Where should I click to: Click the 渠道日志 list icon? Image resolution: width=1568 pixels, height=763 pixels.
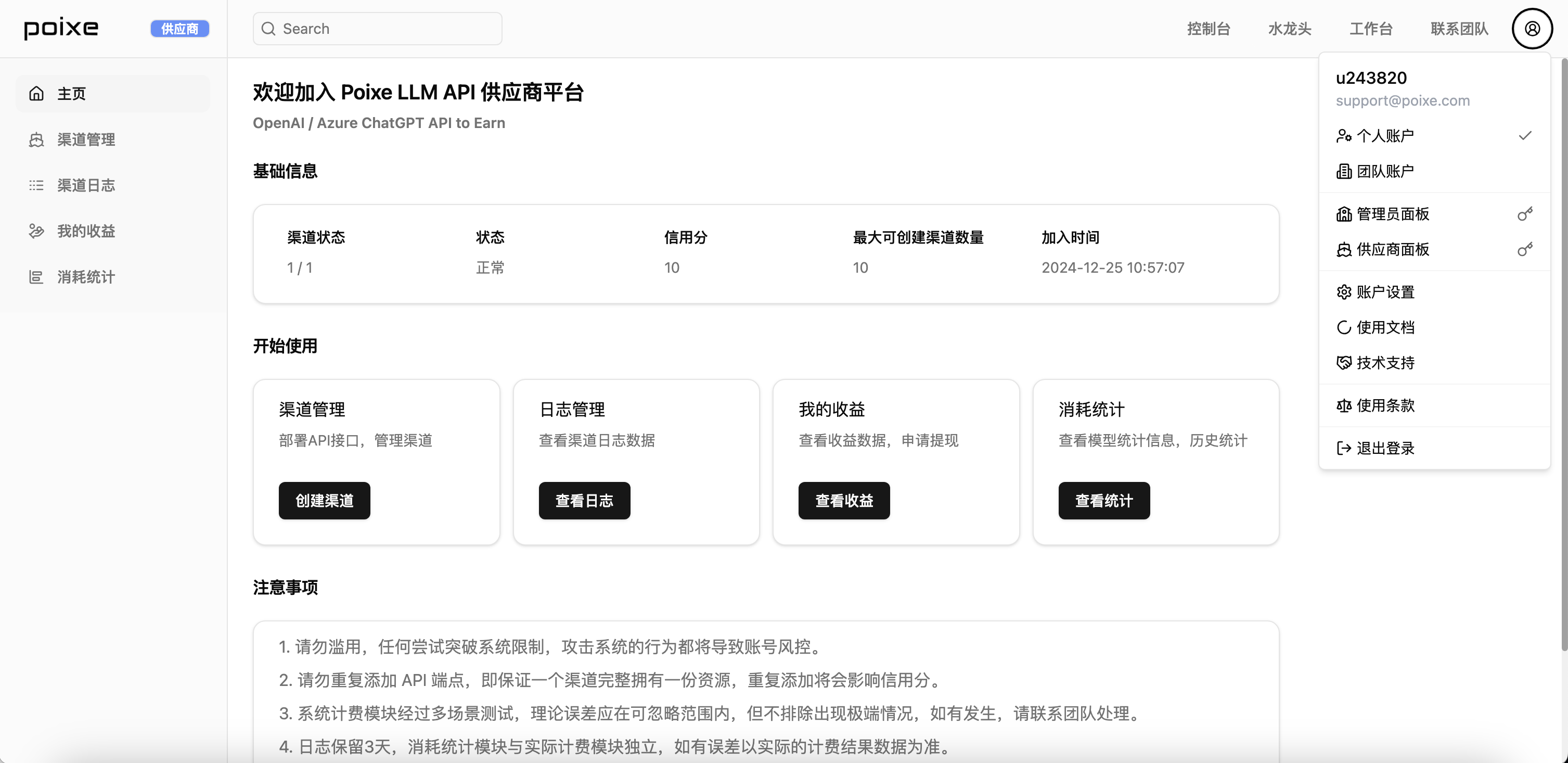click(x=36, y=185)
